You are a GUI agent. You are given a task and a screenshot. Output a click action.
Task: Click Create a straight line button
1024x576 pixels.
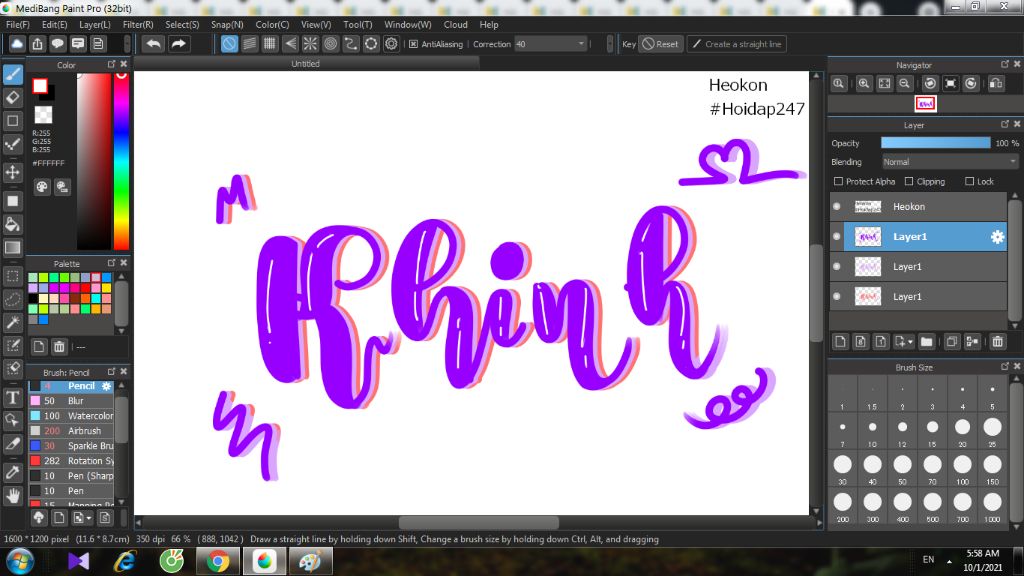coord(736,44)
